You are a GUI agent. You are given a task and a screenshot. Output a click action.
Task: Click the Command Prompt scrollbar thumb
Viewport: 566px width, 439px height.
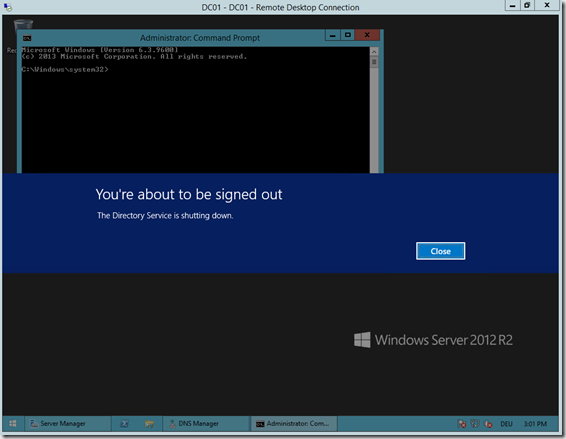pos(374,62)
